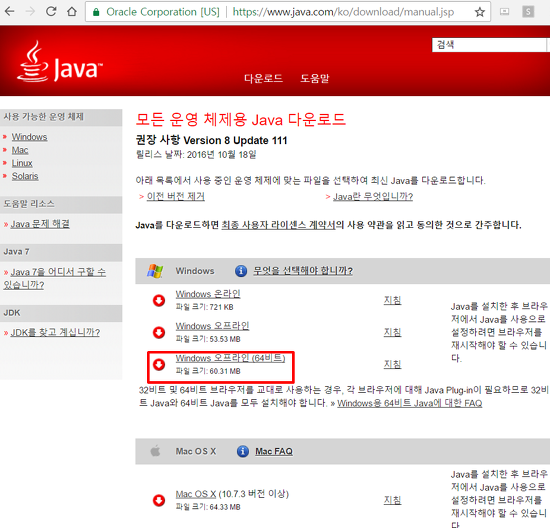Click the browser forward arrow
The image size is (550, 528).
(31, 12)
